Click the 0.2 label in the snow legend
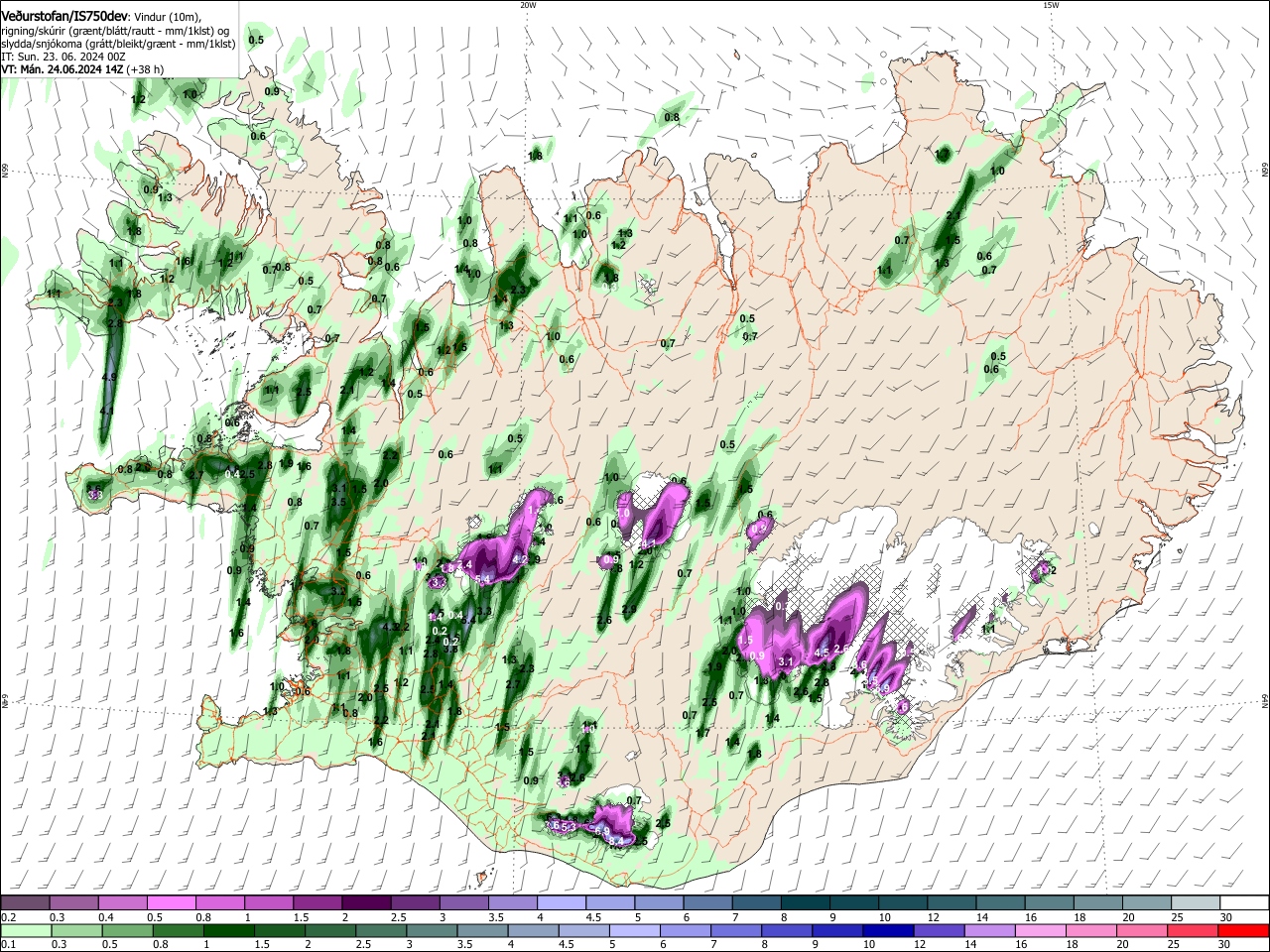This screenshot has width=1270, height=952. [8, 917]
